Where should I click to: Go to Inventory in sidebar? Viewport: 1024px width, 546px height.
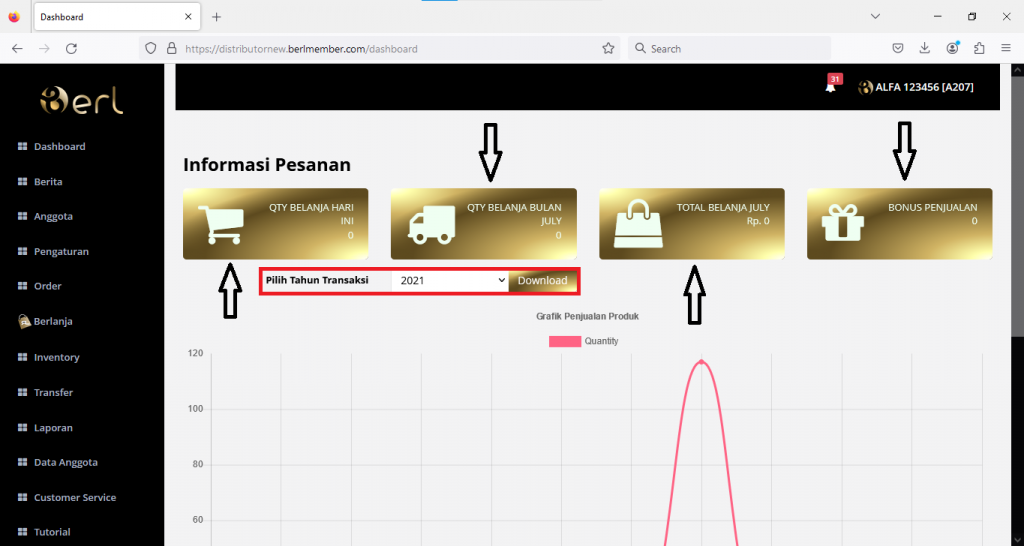point(56,357)
